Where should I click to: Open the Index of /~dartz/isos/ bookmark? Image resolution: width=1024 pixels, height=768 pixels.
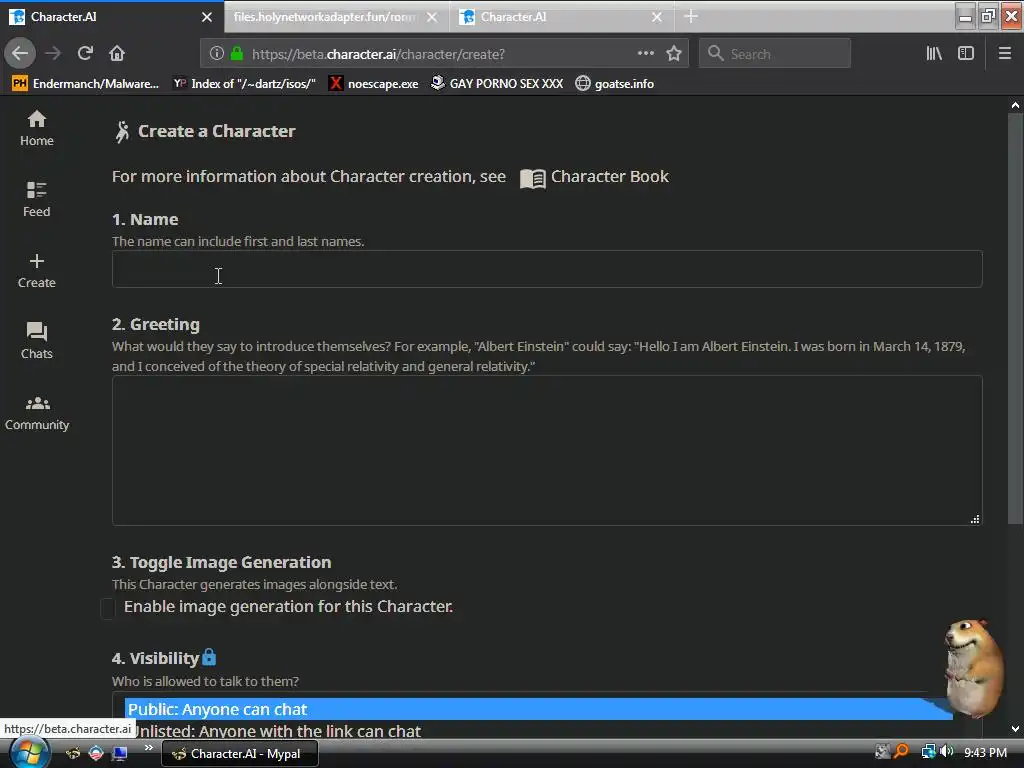[x=244, y=84]
